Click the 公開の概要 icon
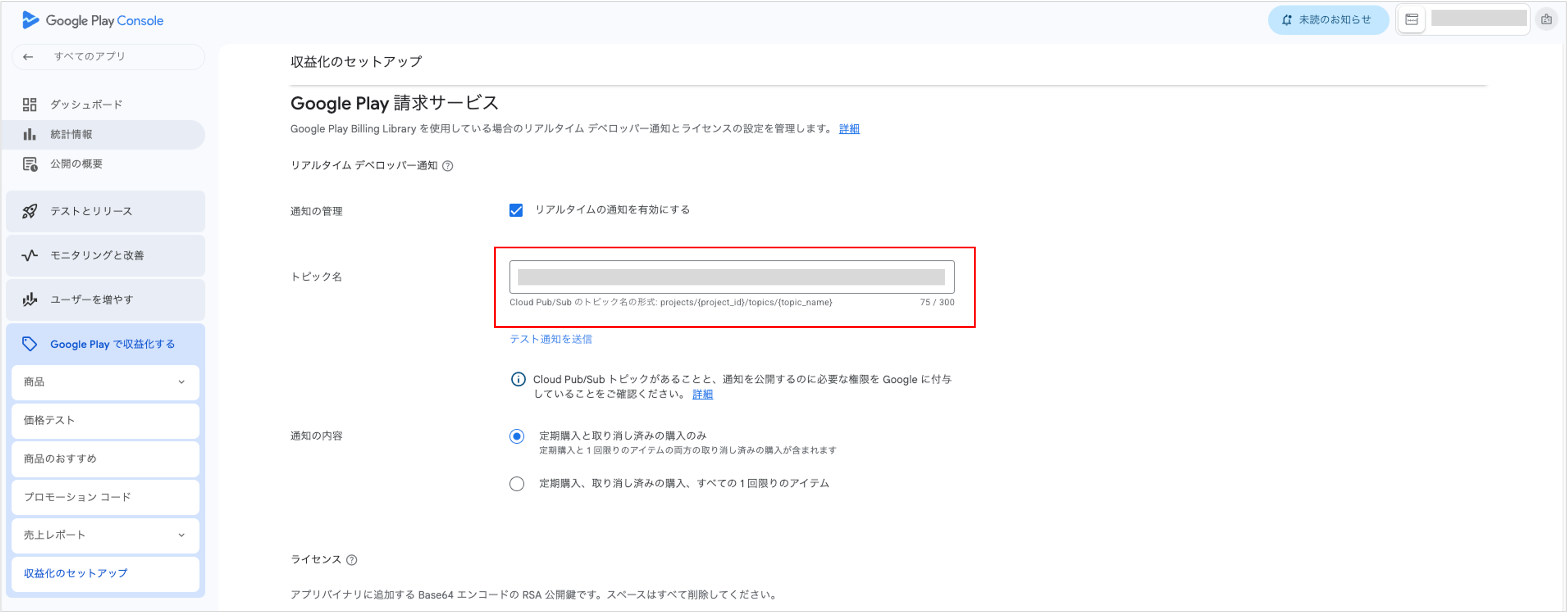 coord(30,164)
